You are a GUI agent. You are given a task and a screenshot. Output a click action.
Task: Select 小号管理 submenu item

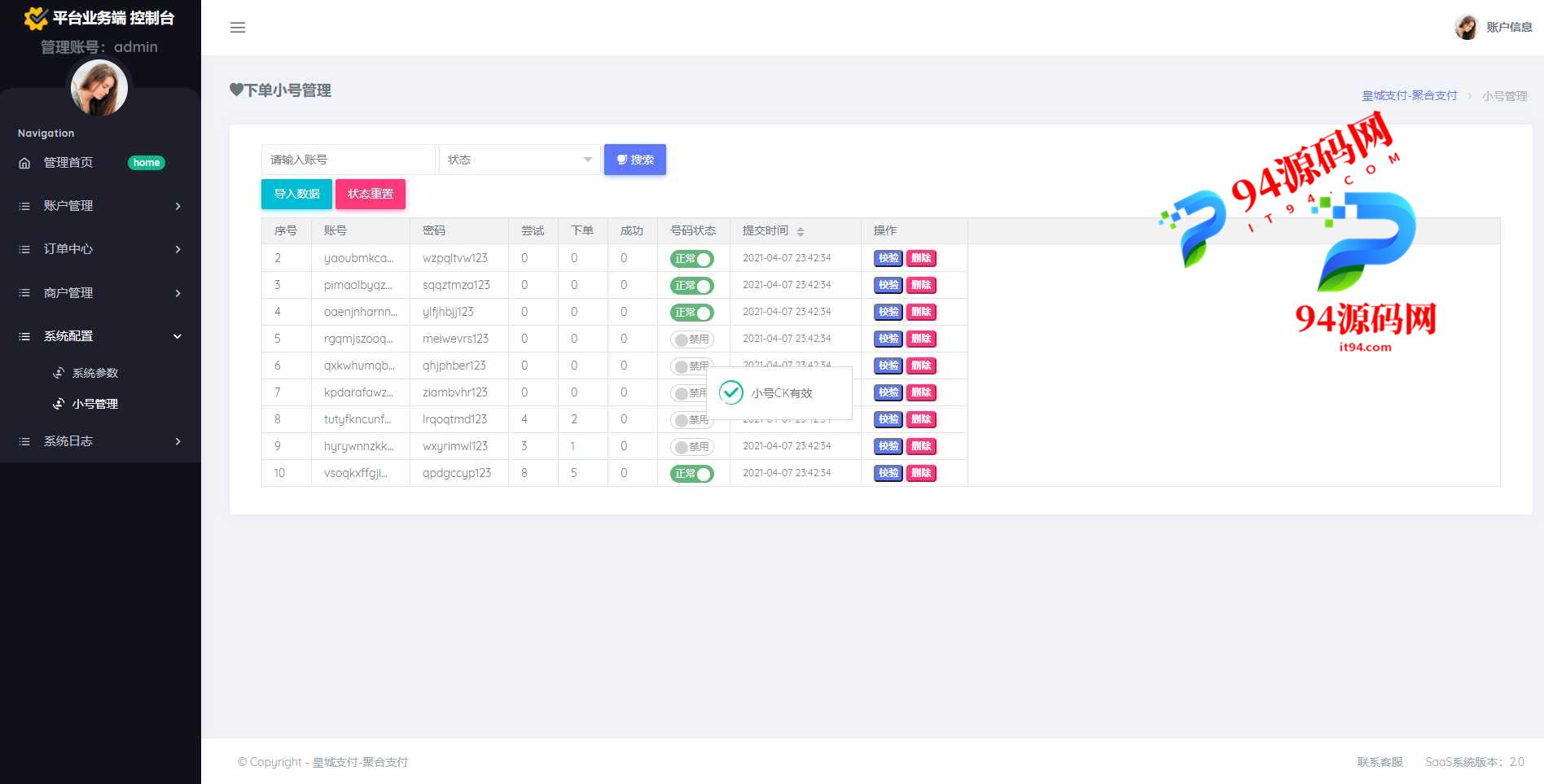point(95,404)
